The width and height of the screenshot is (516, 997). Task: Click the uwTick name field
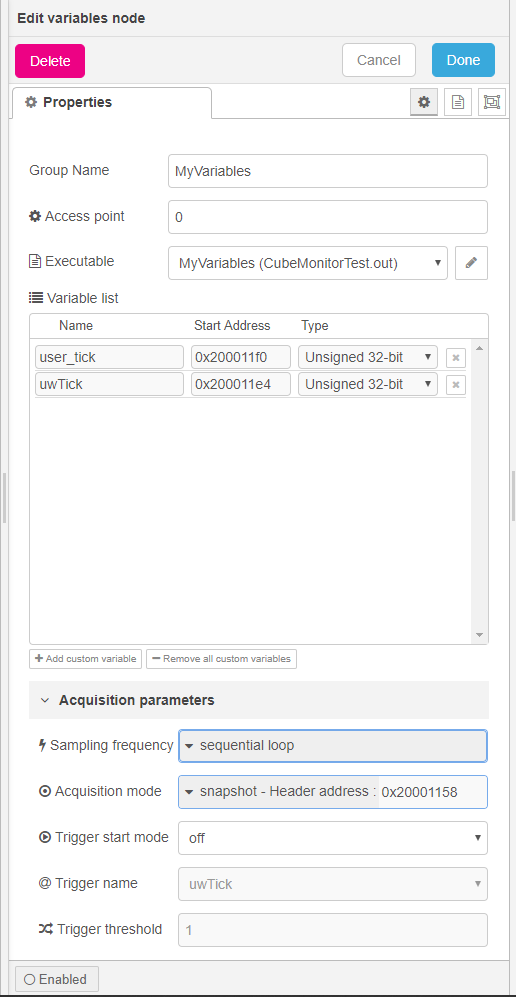[x=109, y=384]
